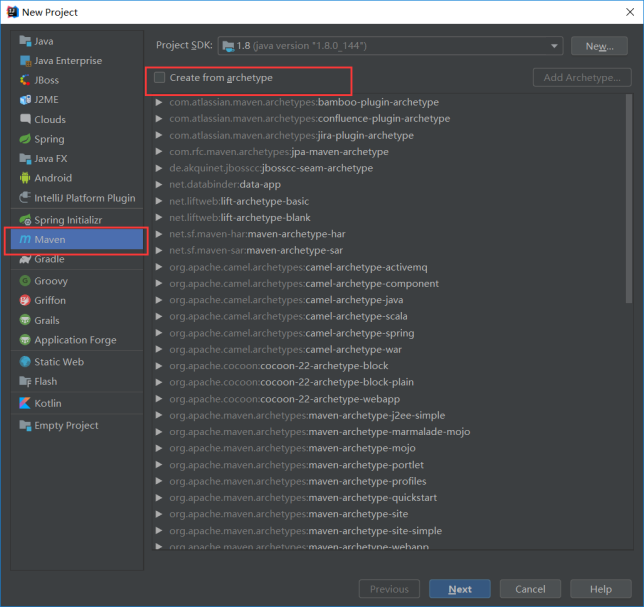
Task: Expand jpa-maven-archetype node
Action: [x=159, y=152]
